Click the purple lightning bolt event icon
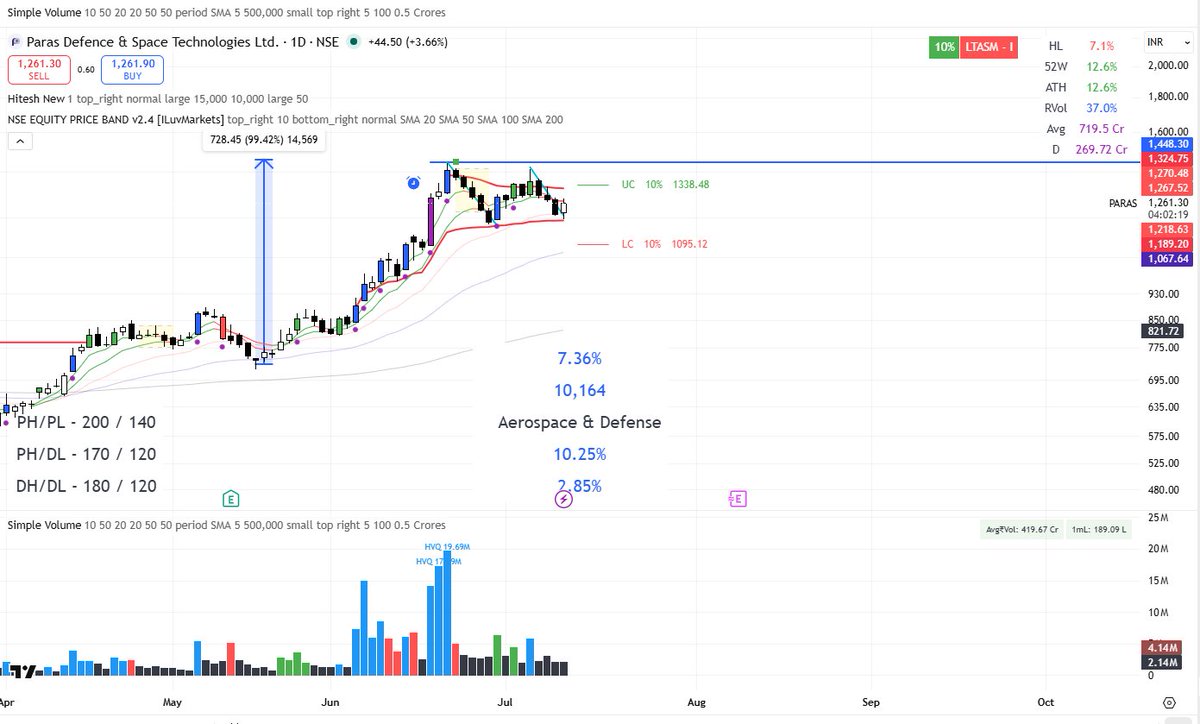Viewport: 1200px width, 724px height. [563, 498]
